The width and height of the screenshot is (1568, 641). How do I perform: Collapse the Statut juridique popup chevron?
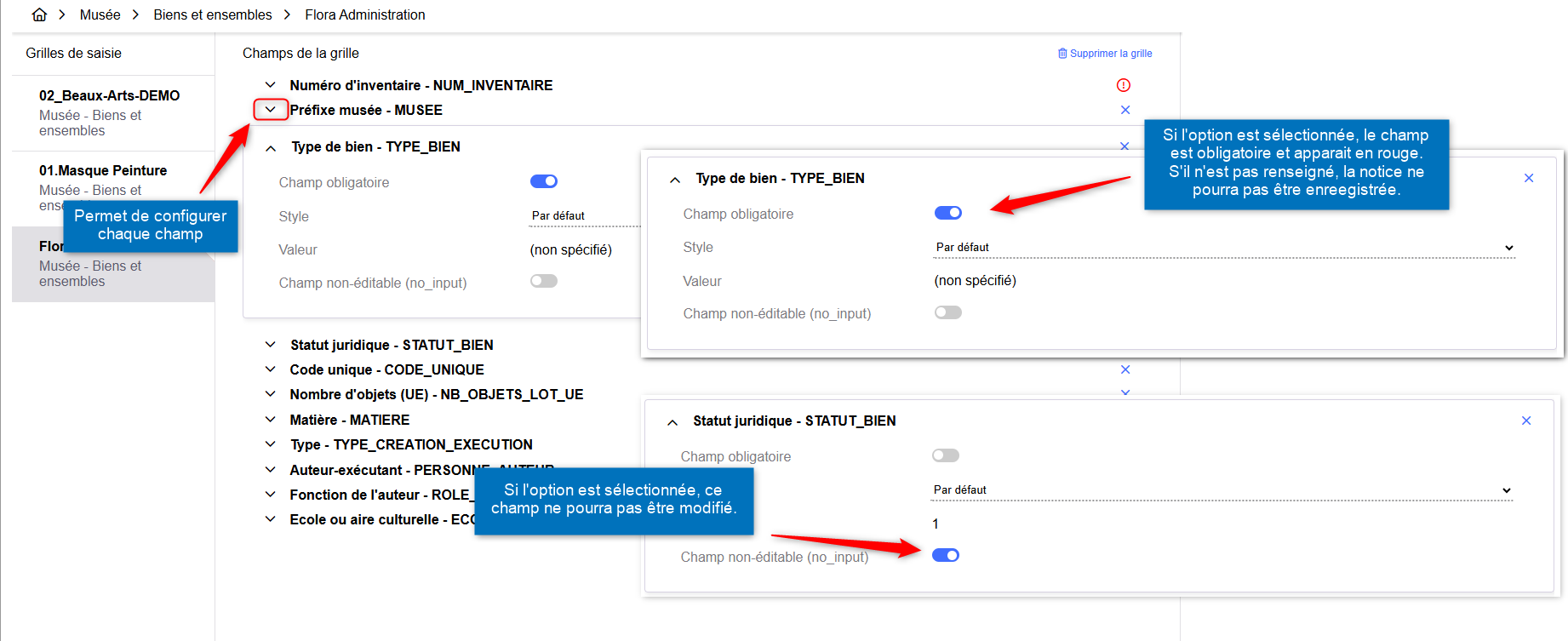click(672, 422)
